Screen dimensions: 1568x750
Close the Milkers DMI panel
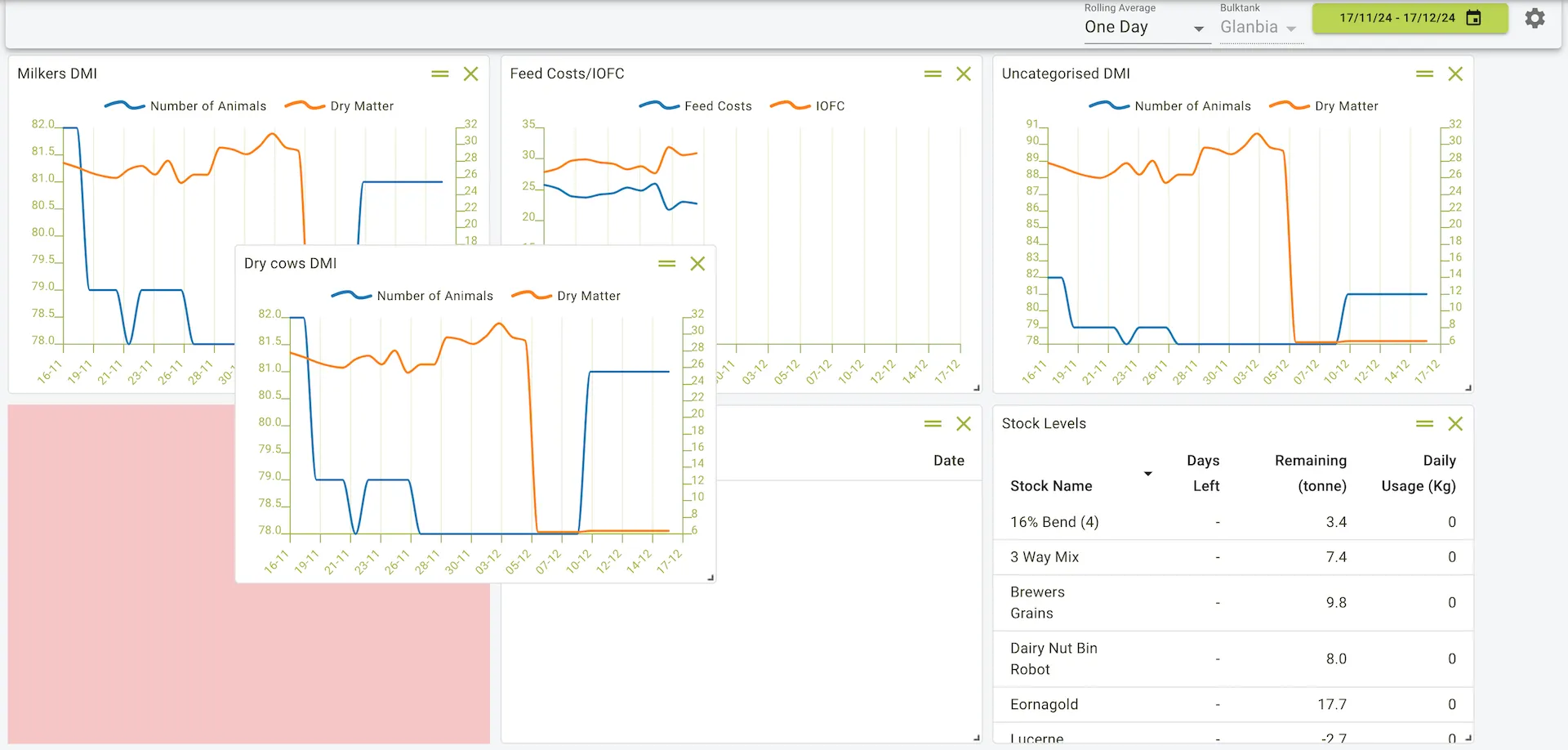click(471, 74)
